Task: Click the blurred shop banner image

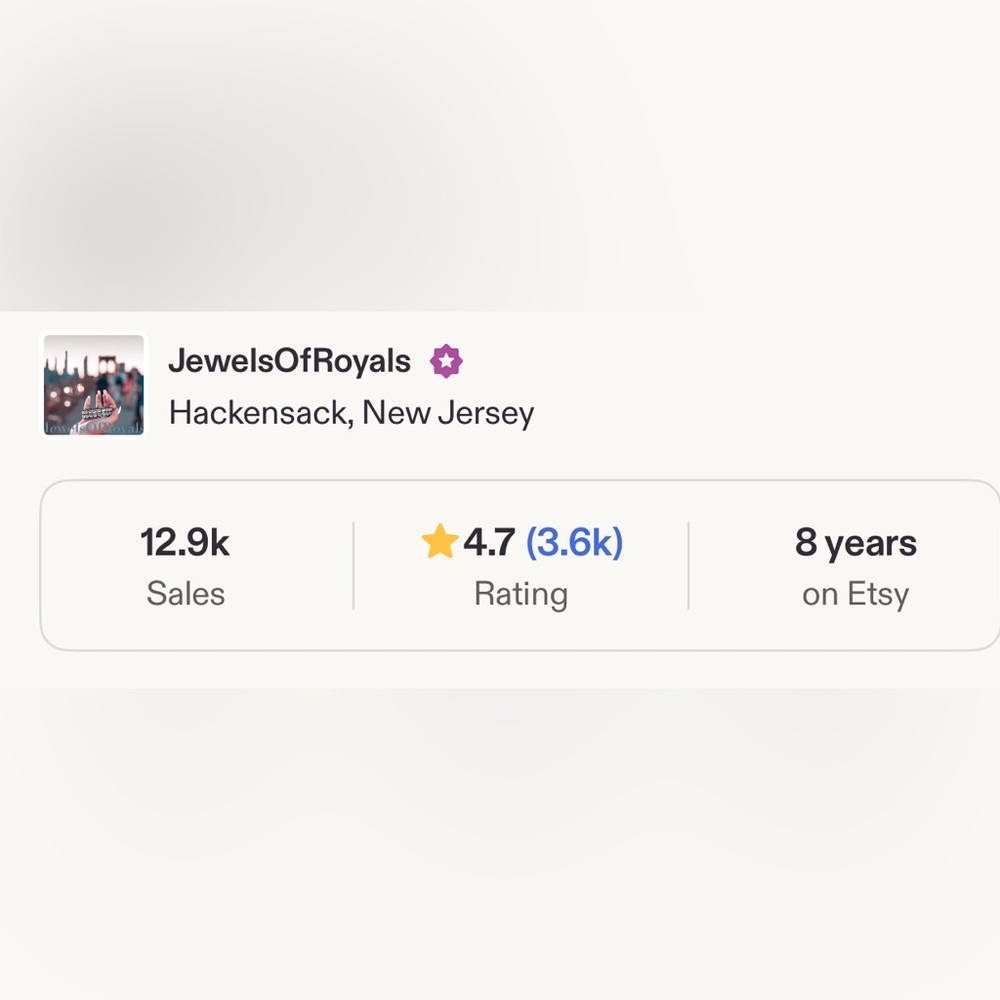Action: point(500,156)
